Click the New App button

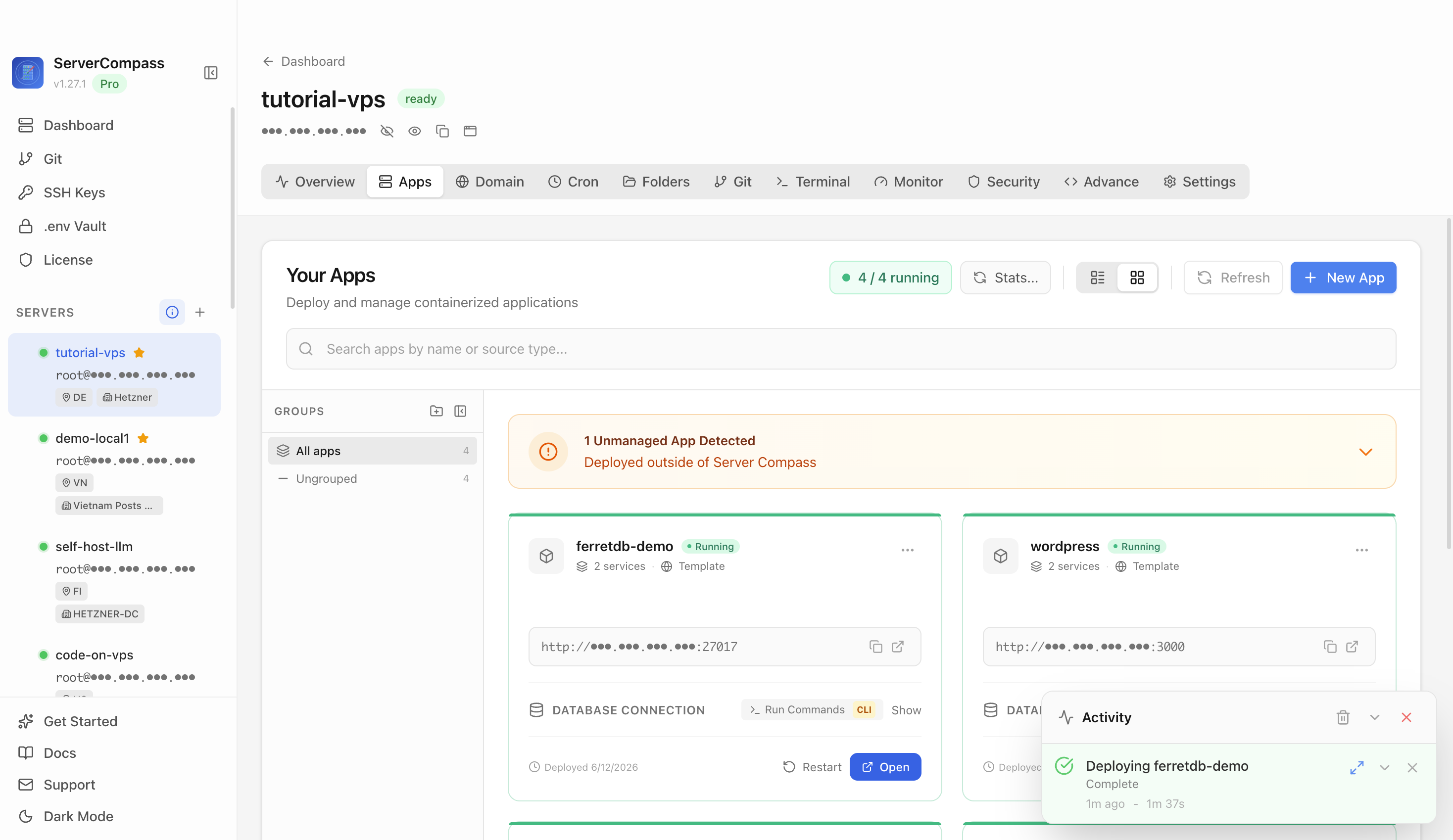pyautogui.click(x=1344, y=278)
